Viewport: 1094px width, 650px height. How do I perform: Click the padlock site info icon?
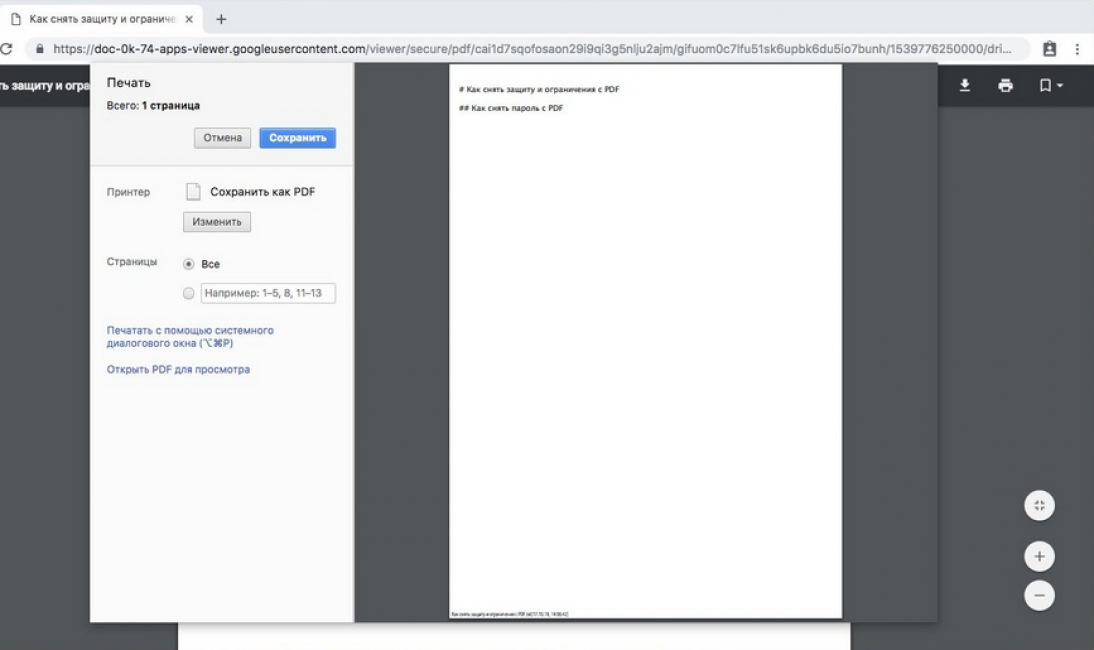click(x=40, y=49)
